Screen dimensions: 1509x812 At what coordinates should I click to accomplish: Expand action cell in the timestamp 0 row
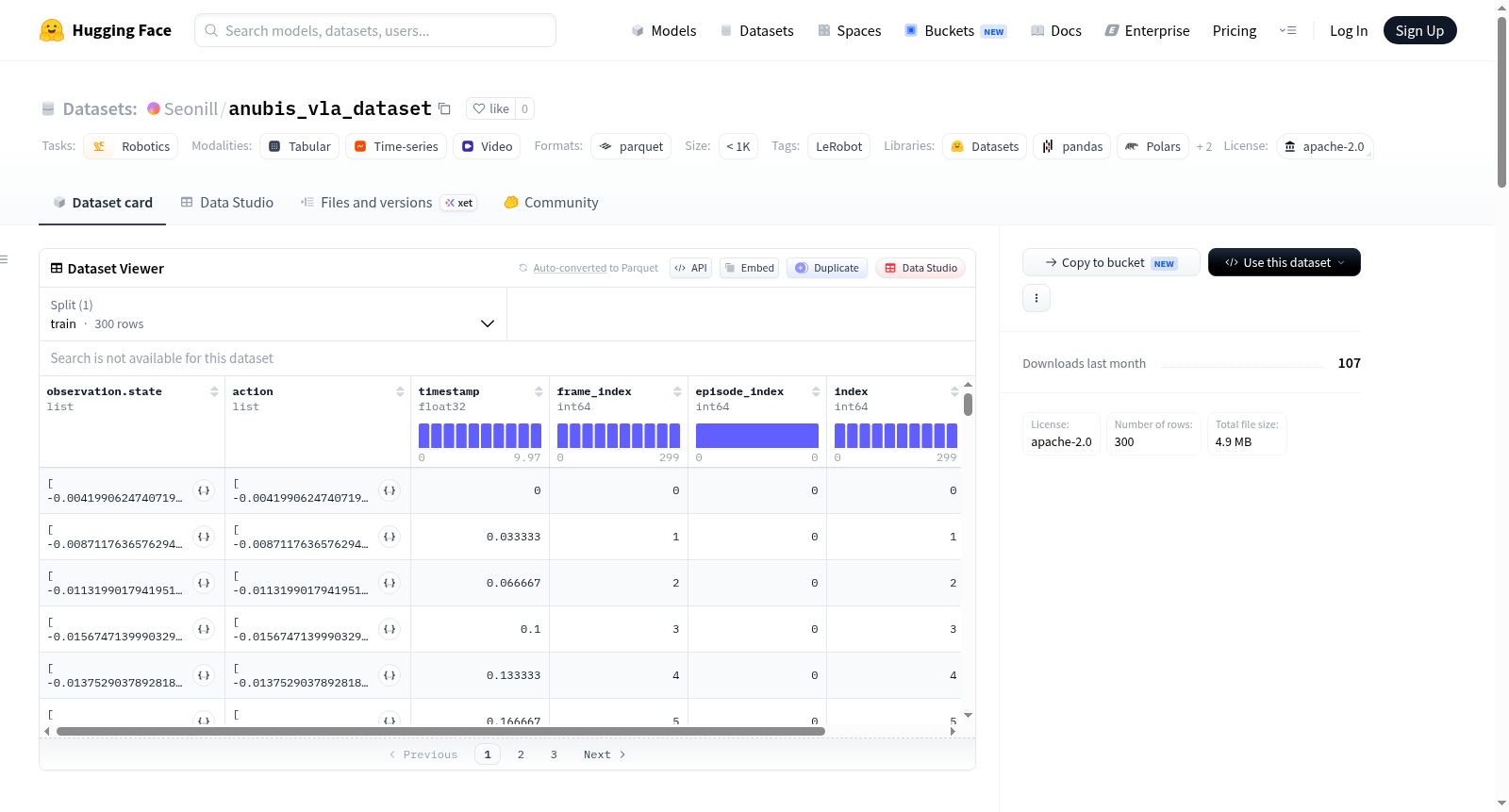click(x=390, y=490)
